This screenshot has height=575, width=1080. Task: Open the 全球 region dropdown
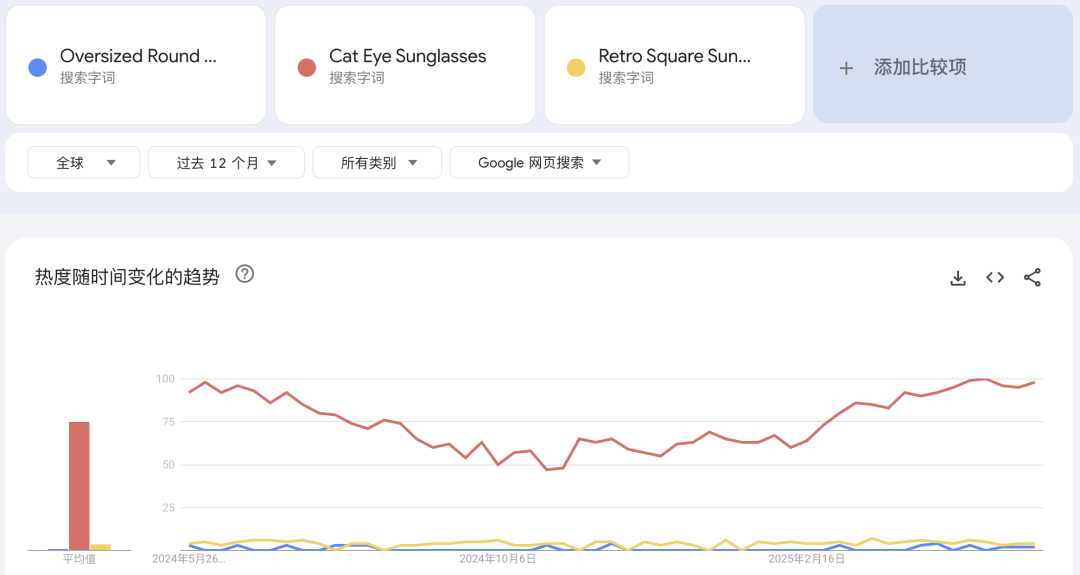tap(84, 163)
